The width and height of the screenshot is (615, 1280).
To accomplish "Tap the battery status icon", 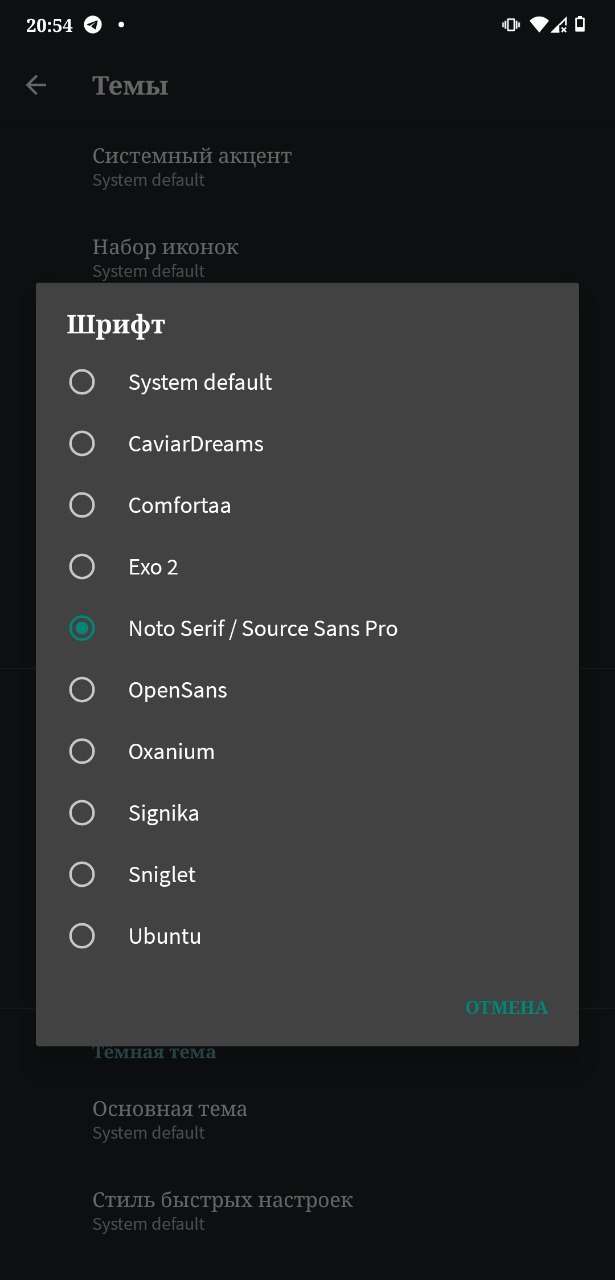I will tap(580, 25).
